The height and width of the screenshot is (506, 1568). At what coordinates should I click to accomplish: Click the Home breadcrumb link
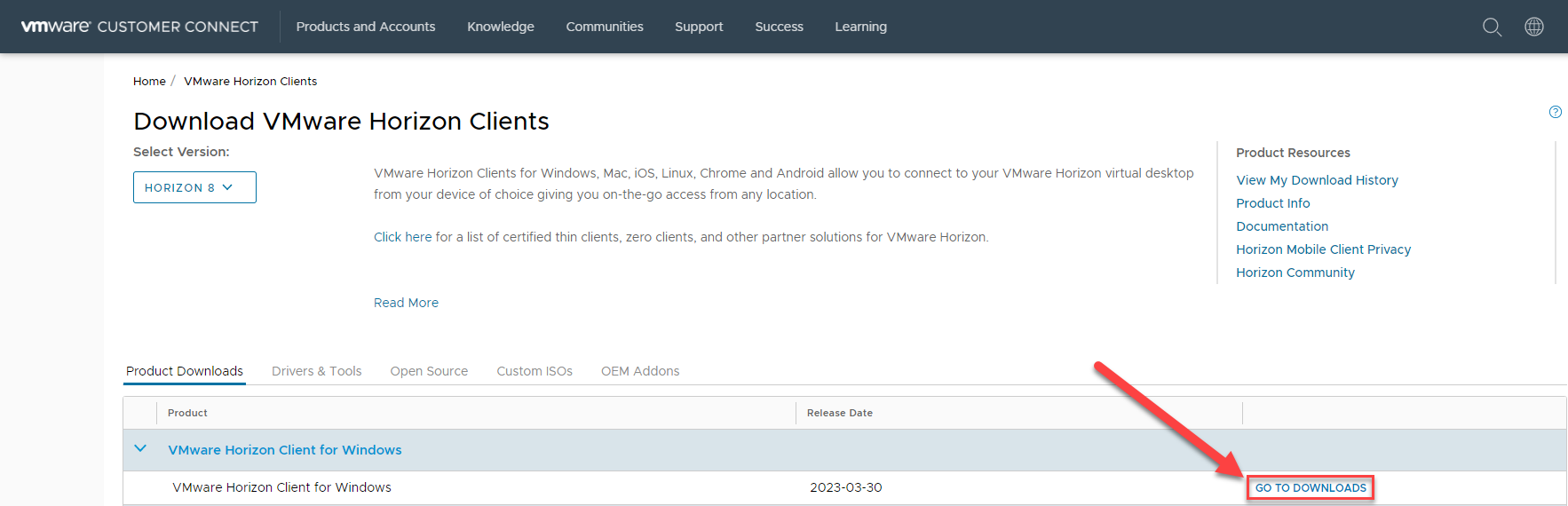tap(149, 81)
